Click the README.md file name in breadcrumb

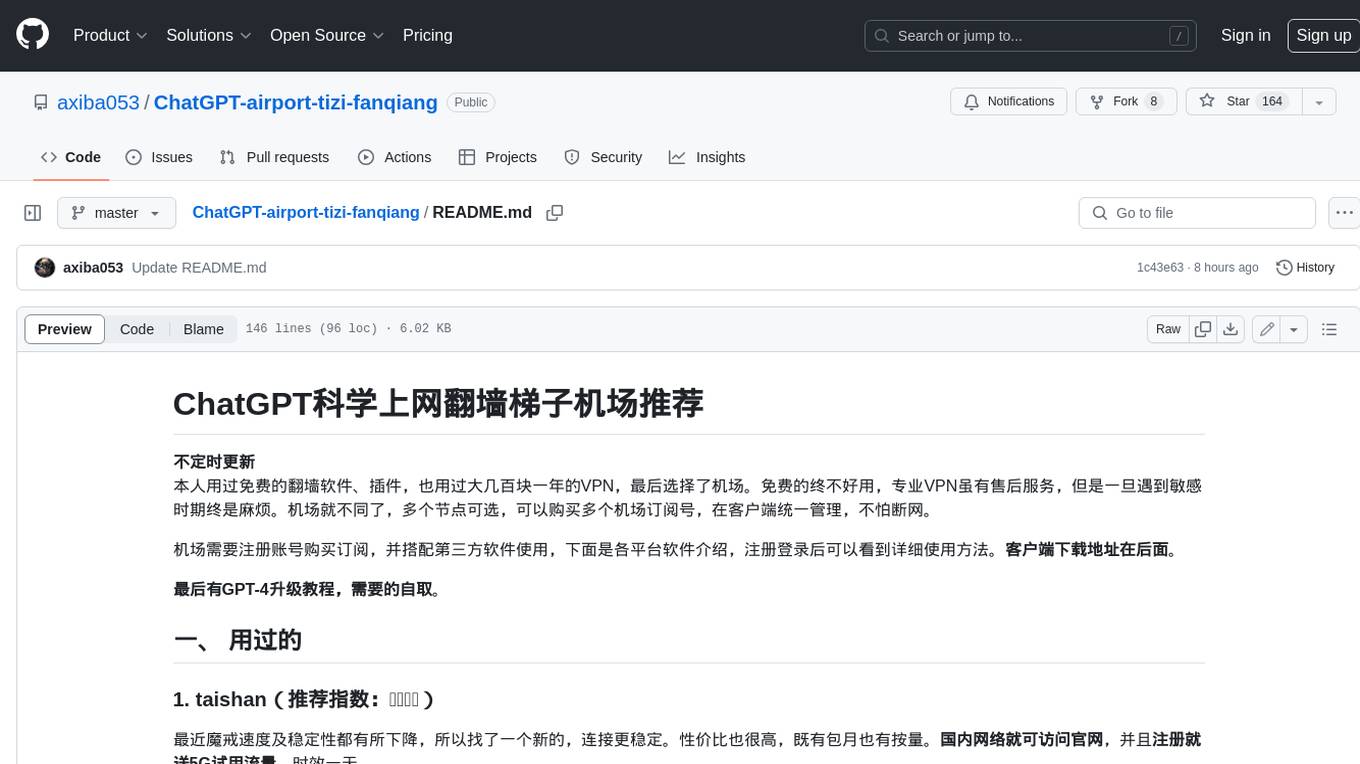tap(482, 212)
